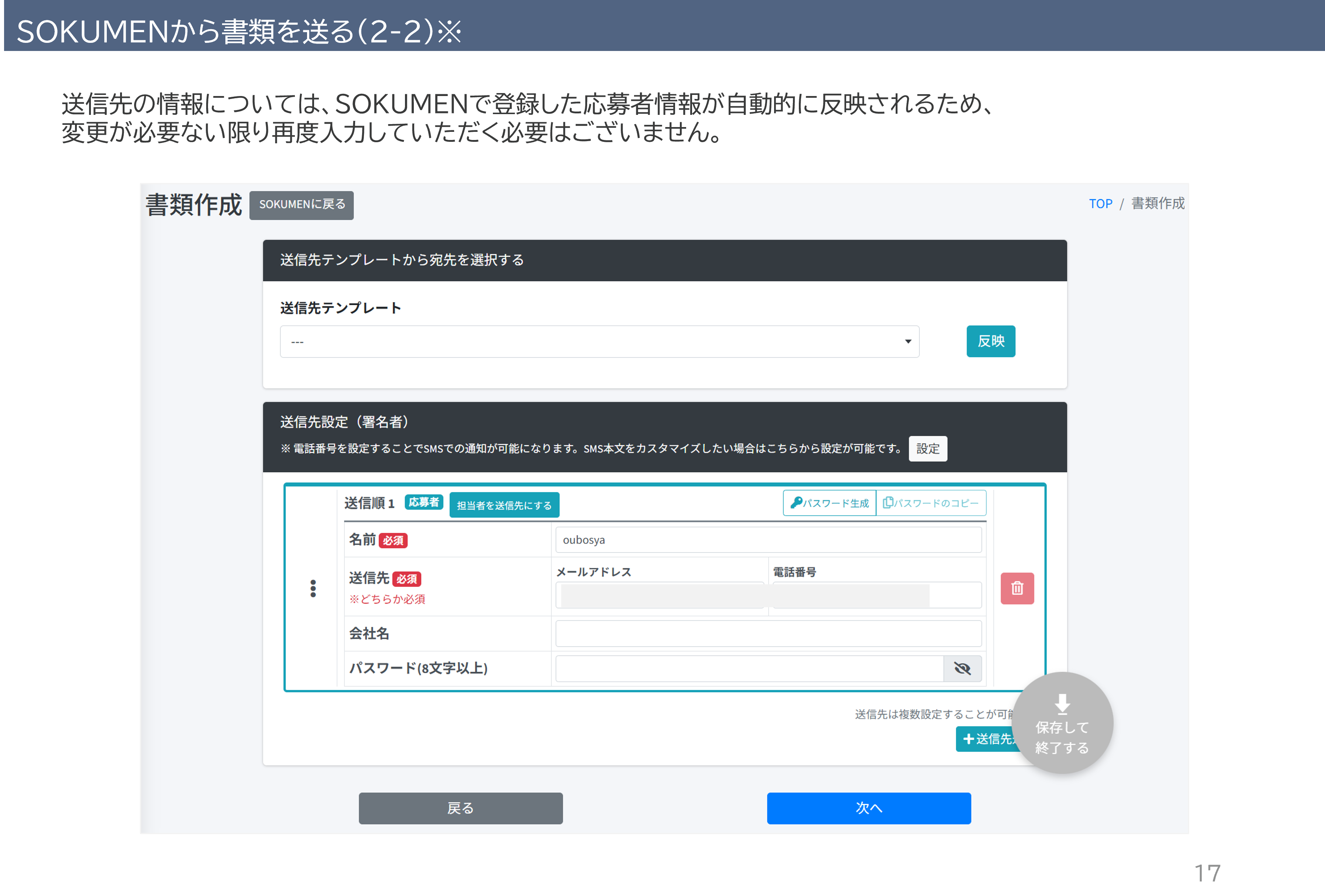Click the 保存して終了する floating button

1062,723
